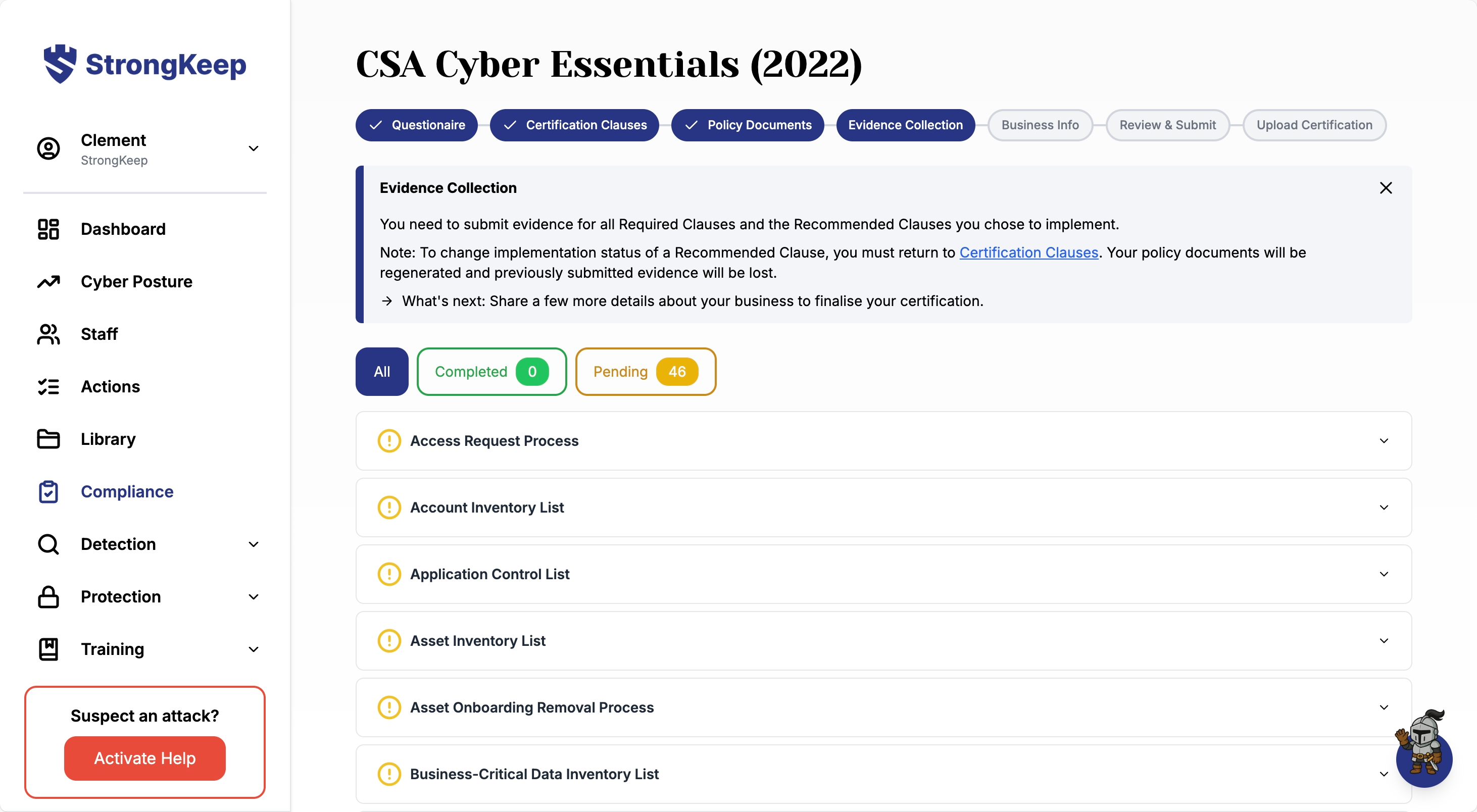
Task: Expand the Access Request Process item
Action: (x=1383, y=441)
